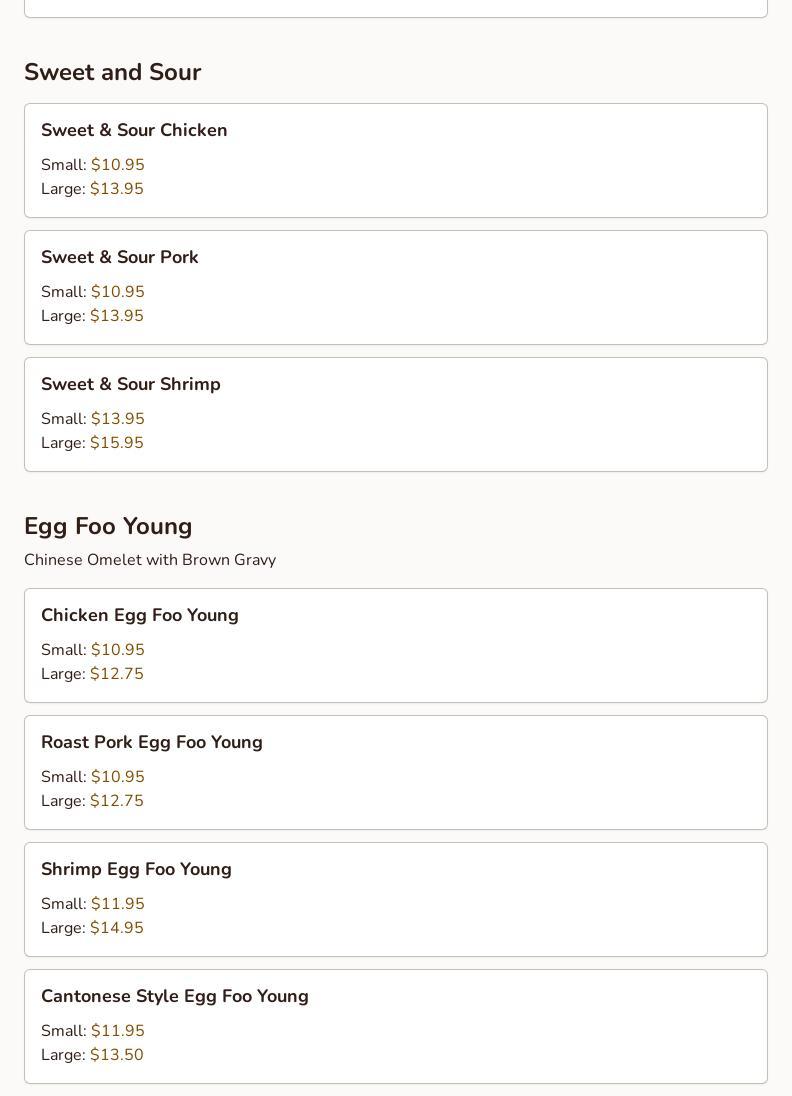Click Sweet & Sour Chicken small price
The height and width of the screenshot is (1096, 792).
tap(117, 165)
